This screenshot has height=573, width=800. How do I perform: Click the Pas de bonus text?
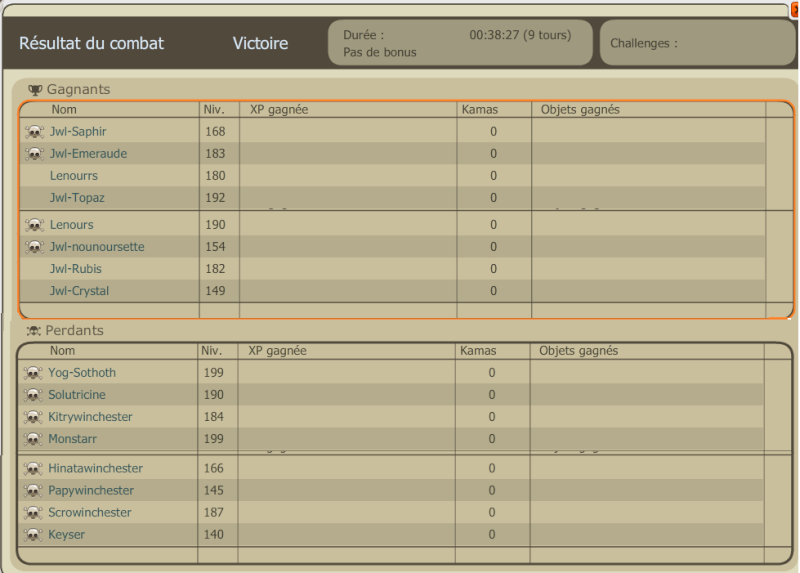pyautogui.click(x=380, y=52)
